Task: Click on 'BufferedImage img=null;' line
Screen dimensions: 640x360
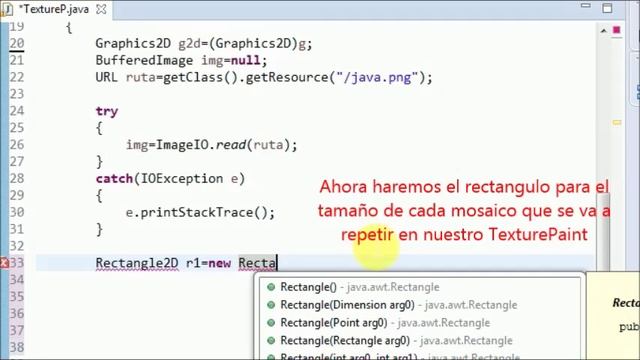Action: (181, 60)
